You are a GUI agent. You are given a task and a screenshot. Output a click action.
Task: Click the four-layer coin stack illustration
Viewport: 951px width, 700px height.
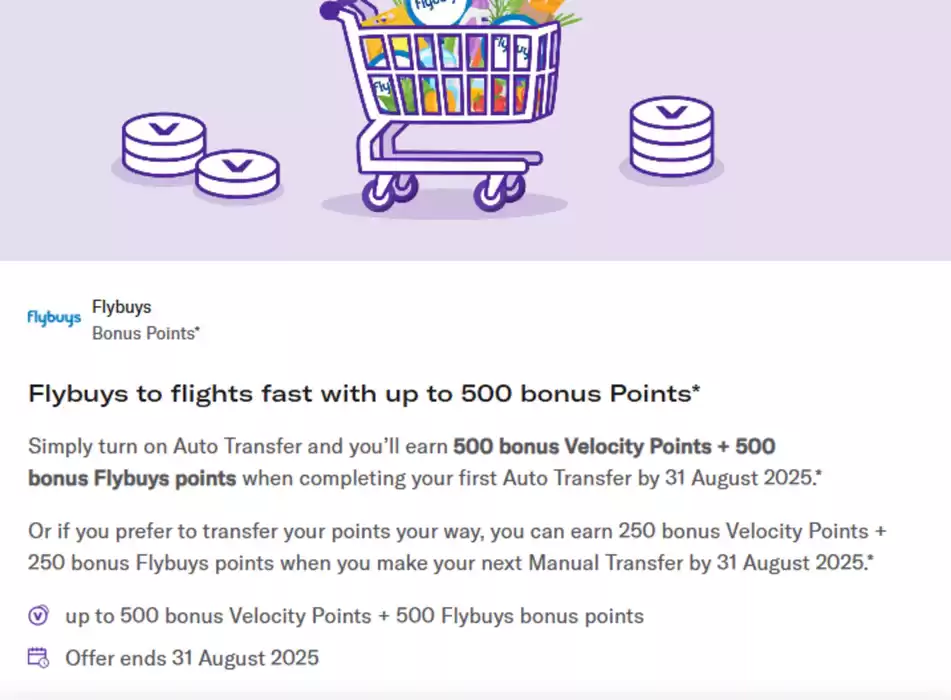point(671,137)
